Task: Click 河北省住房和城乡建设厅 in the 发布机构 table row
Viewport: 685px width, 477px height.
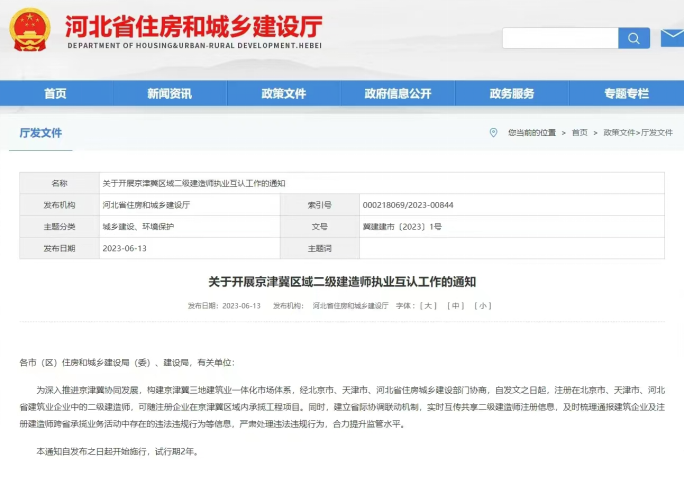Action: pyautogui.click(x=146, y=205)
